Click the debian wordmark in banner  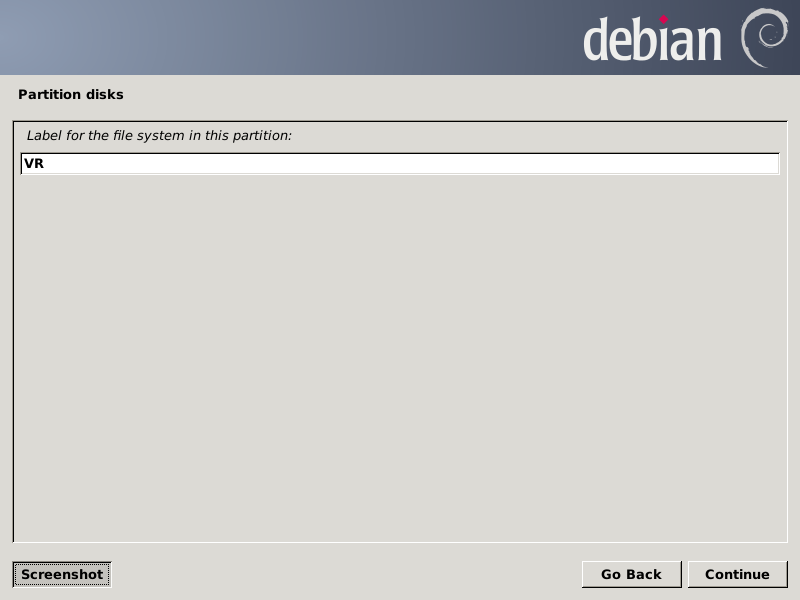(652, 39)
